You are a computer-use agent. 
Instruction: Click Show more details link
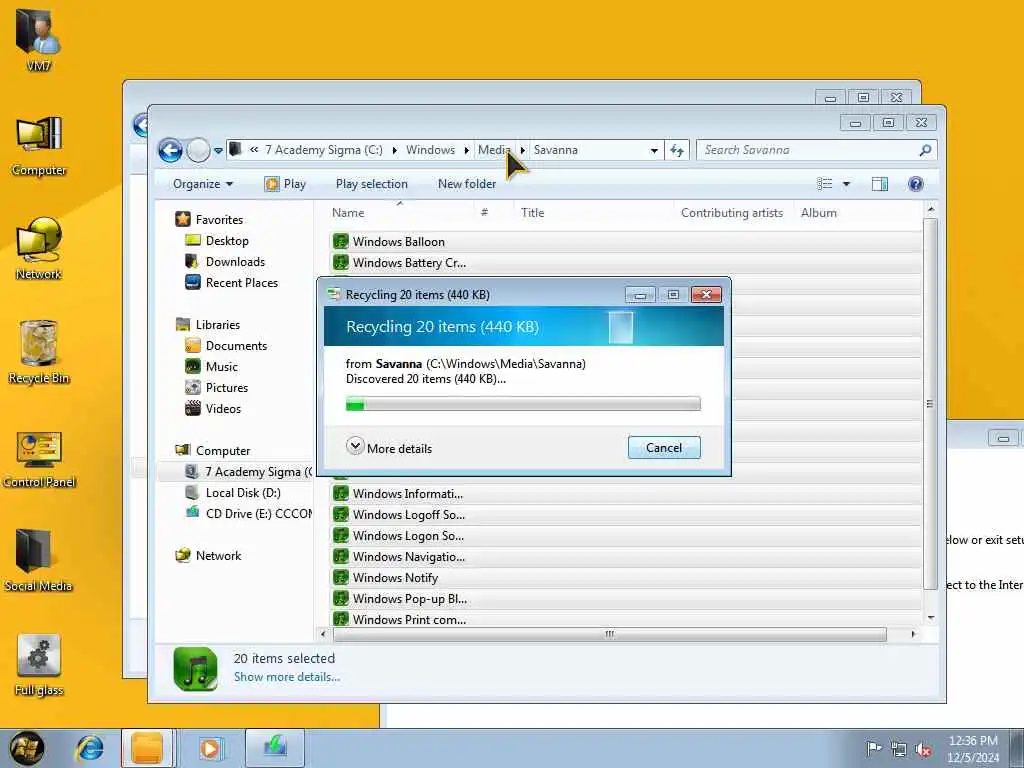(x=287, y=677)
